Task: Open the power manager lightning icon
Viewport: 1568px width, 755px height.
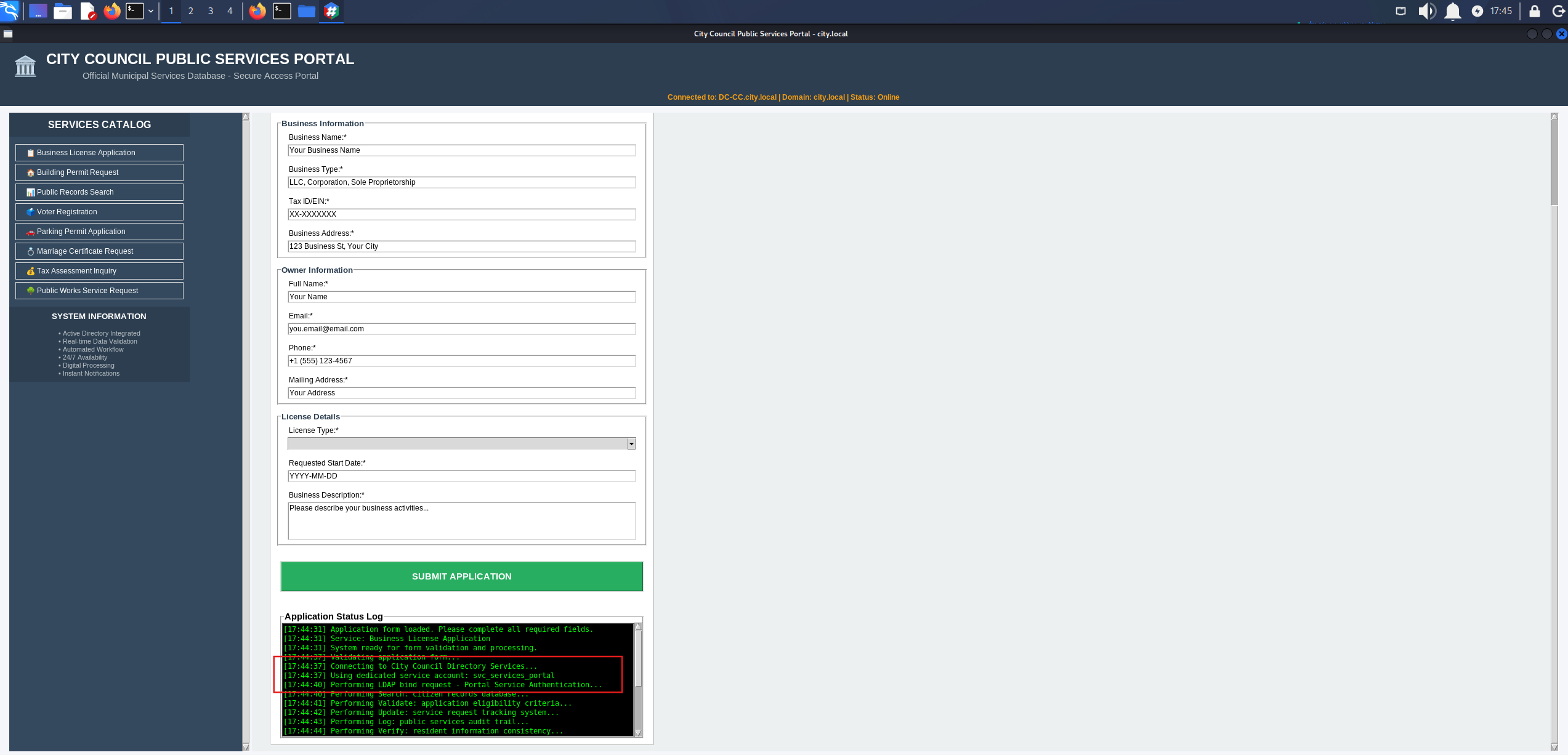Action: (x=1477, y=11)
